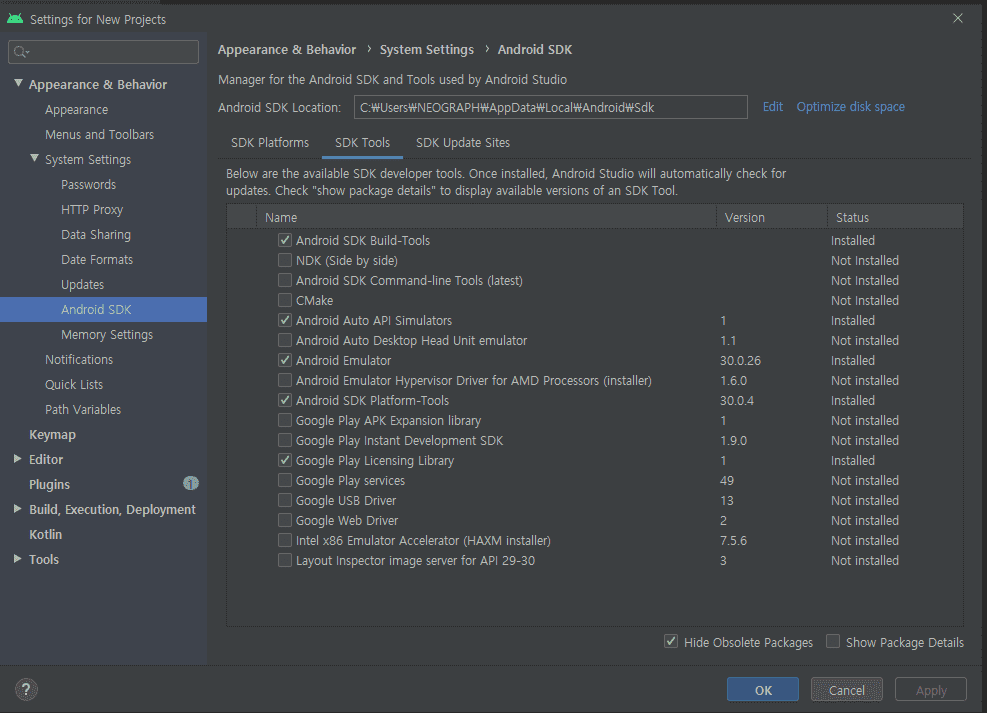Toggle Hide Obsolete Packages checkbox
Viewport: 987px width, 713px height.
coord(671,642)
